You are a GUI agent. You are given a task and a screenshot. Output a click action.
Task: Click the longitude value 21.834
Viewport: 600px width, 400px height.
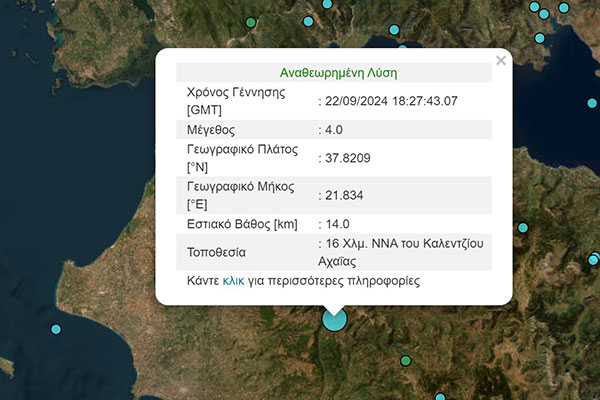point(342,195)
